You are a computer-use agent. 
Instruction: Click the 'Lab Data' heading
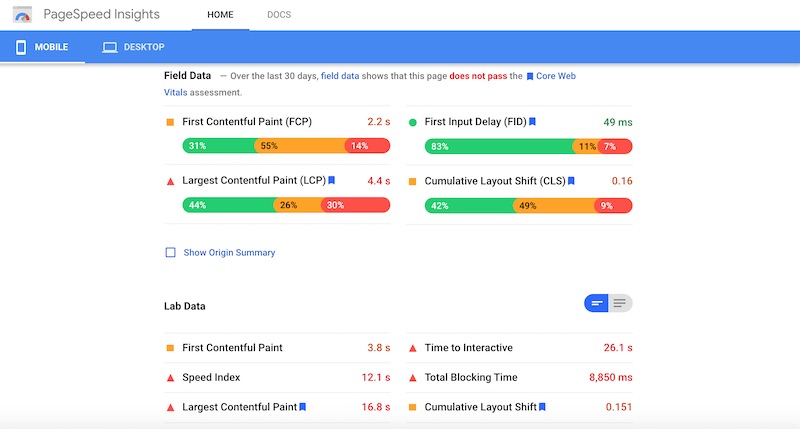[185, 306]
